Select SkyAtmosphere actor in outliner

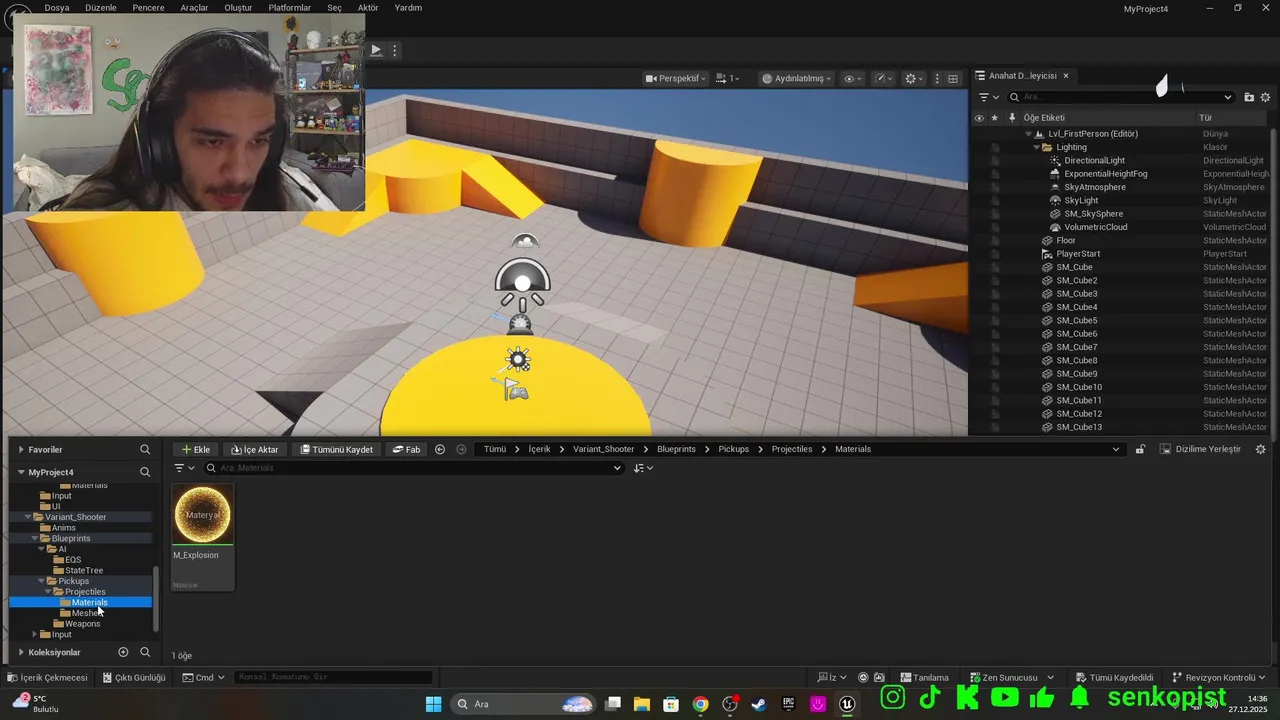1094,187
